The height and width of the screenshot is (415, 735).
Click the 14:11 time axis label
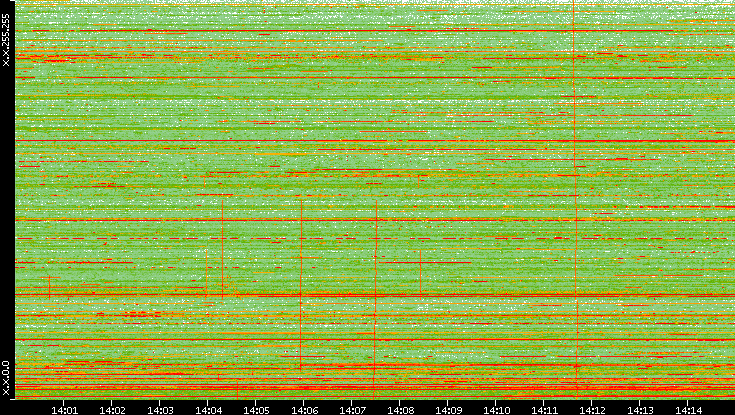[x=544, y=410]
